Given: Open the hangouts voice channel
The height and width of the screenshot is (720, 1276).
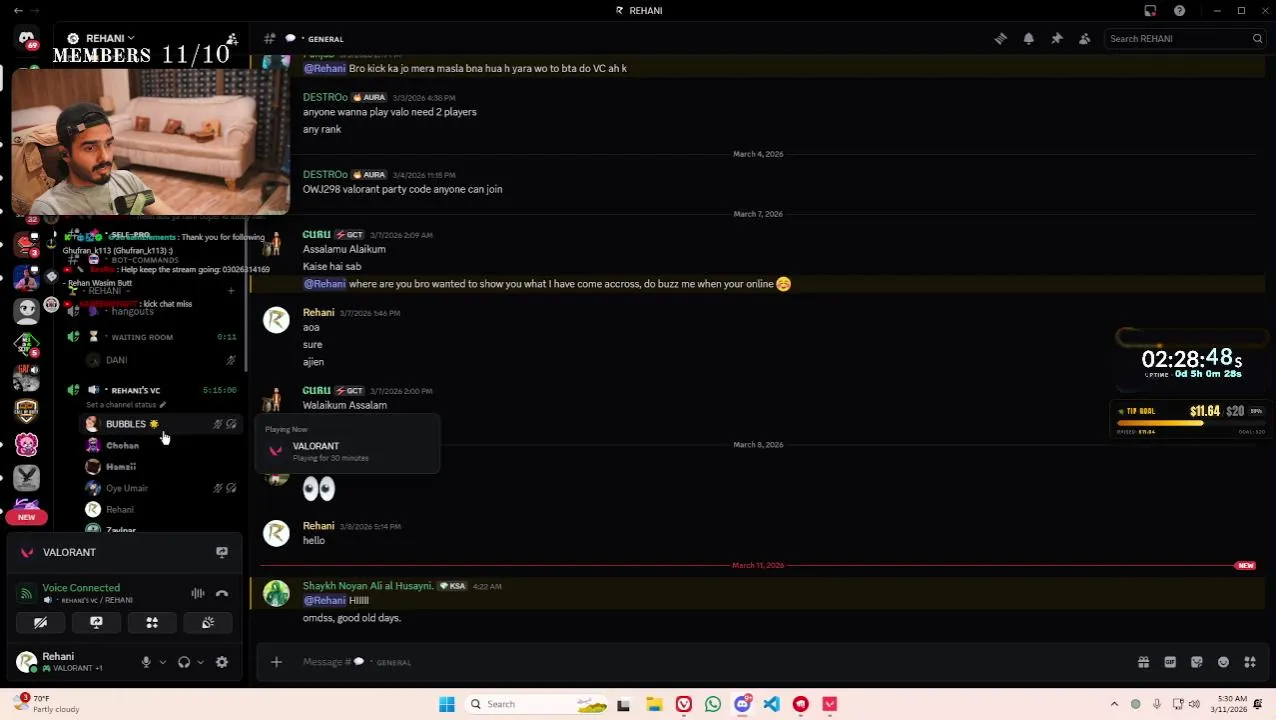Looking at the screenshot, I should (133, 312).
